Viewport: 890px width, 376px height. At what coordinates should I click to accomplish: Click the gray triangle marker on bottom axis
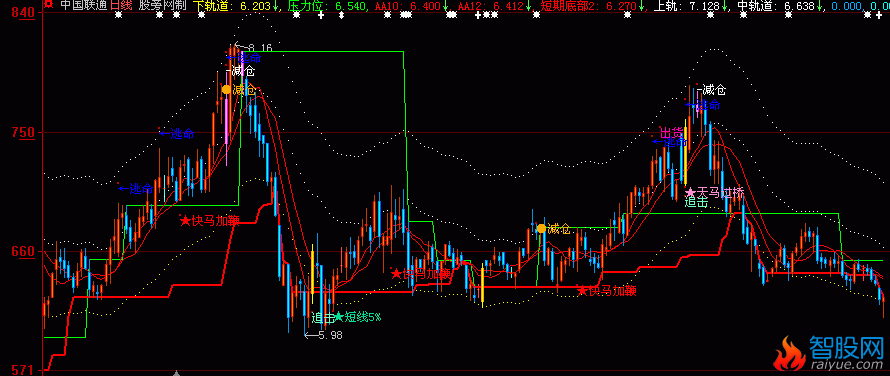pos(177,373)
